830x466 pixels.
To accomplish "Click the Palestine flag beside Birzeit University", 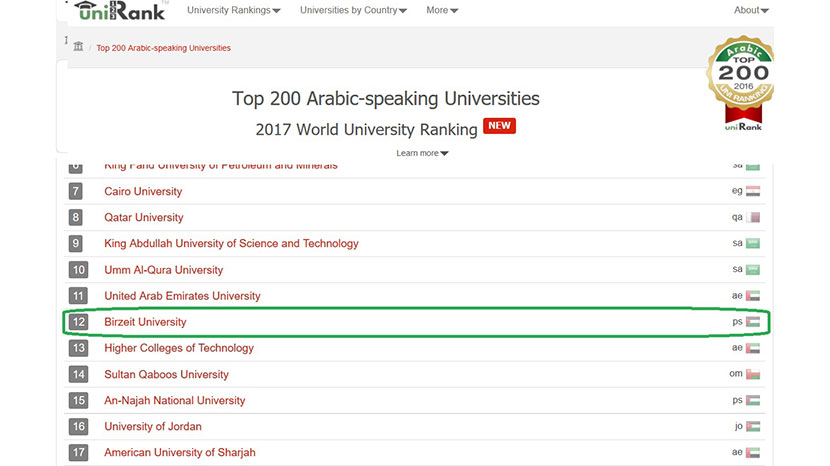I will [753, 322].
